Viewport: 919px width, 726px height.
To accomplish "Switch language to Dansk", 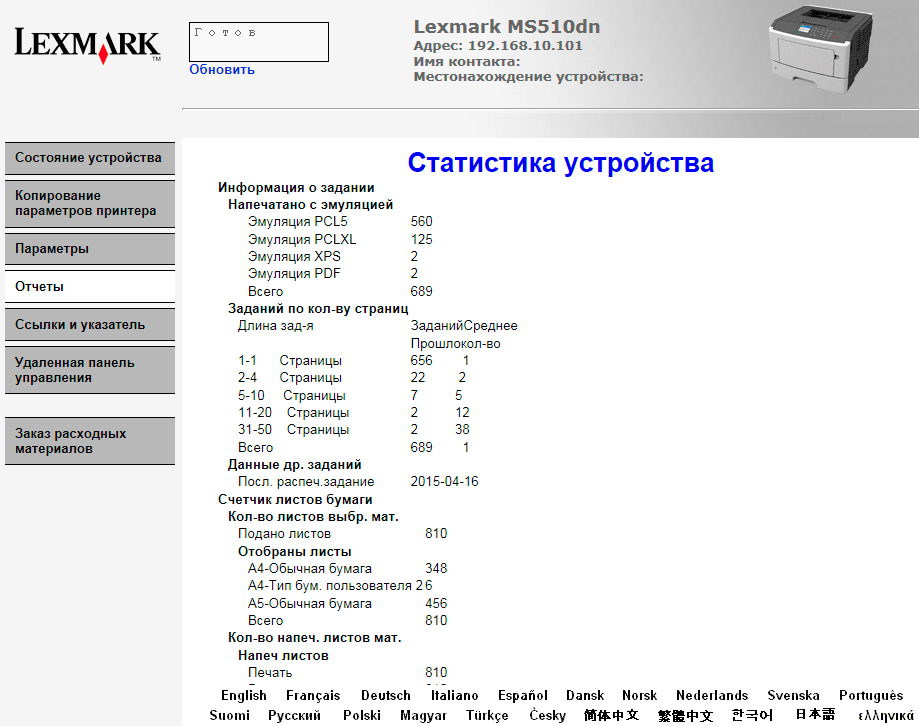I will pos(585,696).
